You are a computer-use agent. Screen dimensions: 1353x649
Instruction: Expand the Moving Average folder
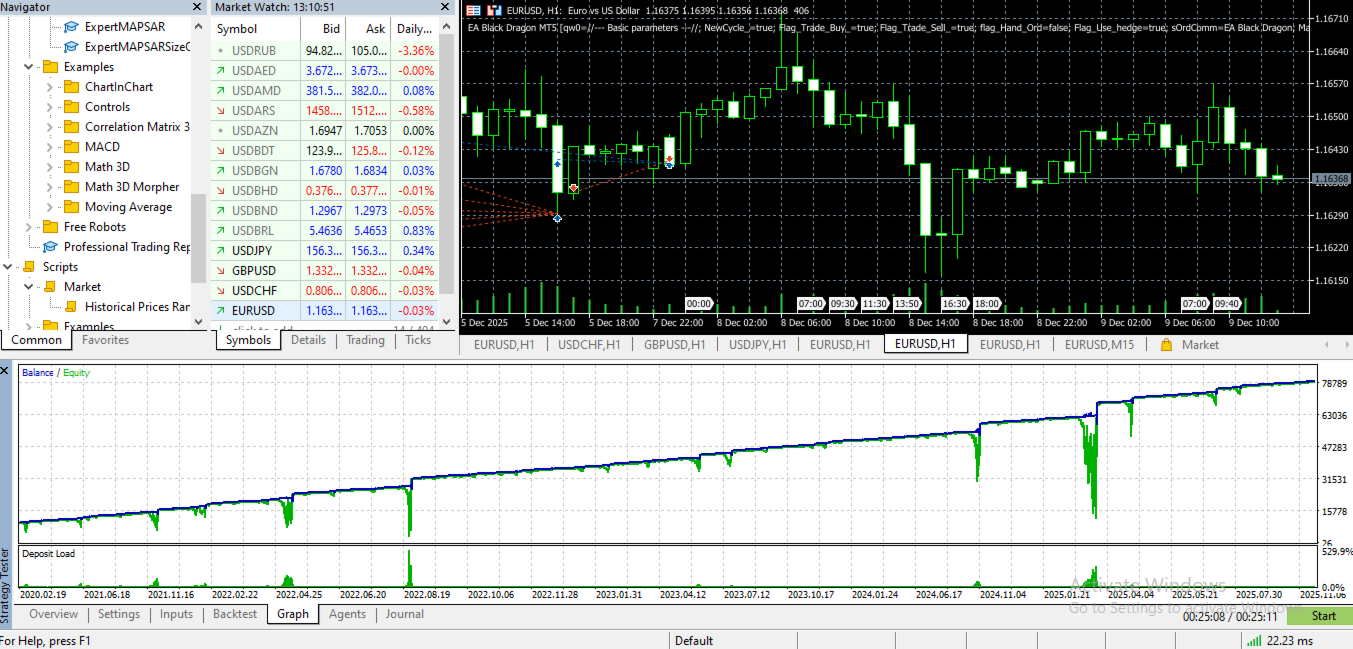coord(49,207)
